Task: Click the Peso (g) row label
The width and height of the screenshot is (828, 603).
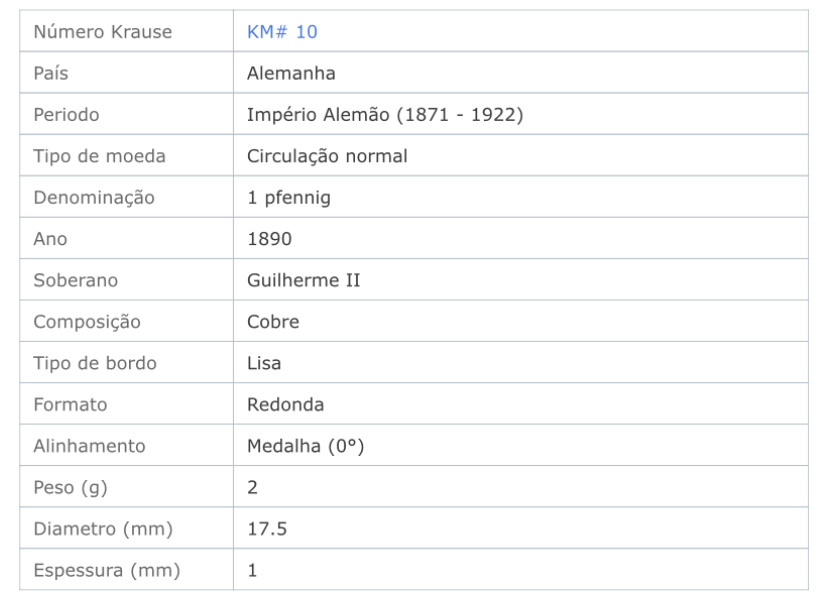Action: (70, 487)
